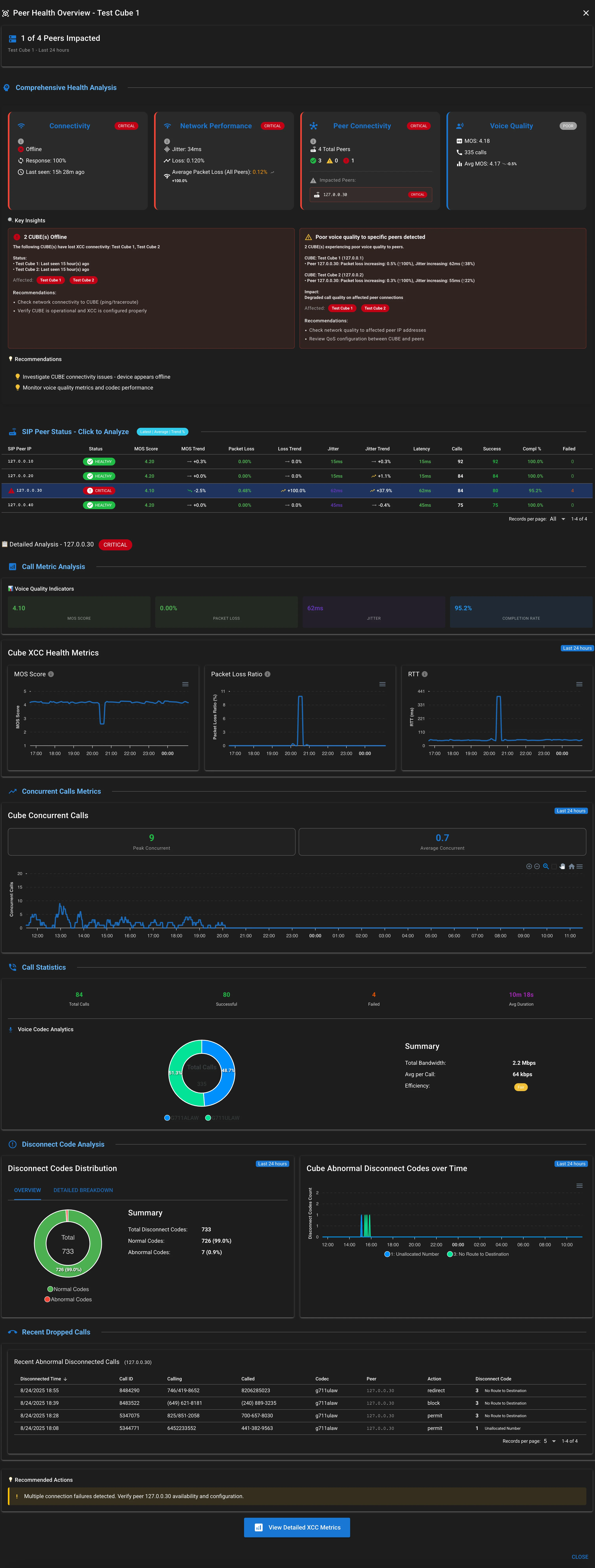Image resolution: width=595 pixels, height=1568 pixels.
Task: Click the CRITICAL badge beside Detailed Analysis
Action: [115, 545]
